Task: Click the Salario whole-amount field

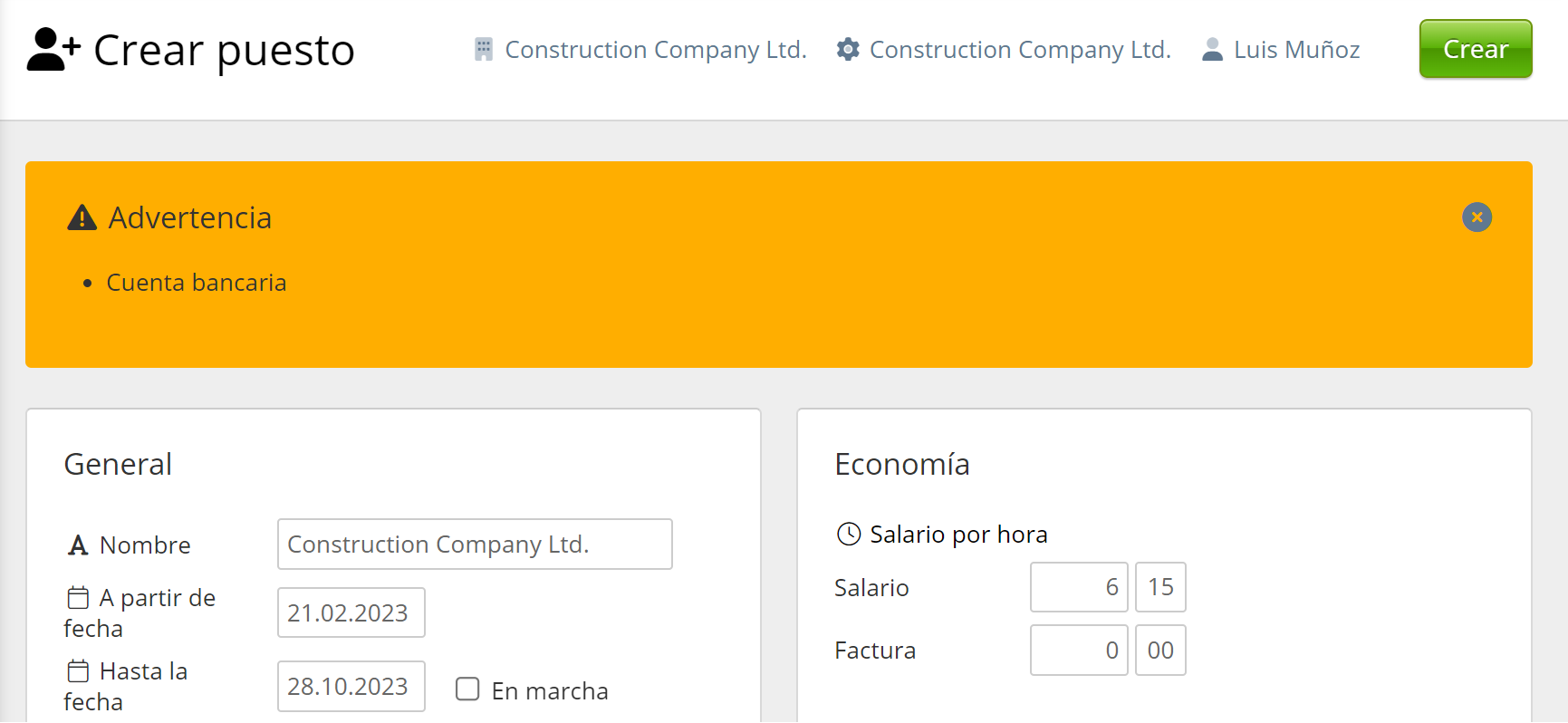Action: point(1079,587)
